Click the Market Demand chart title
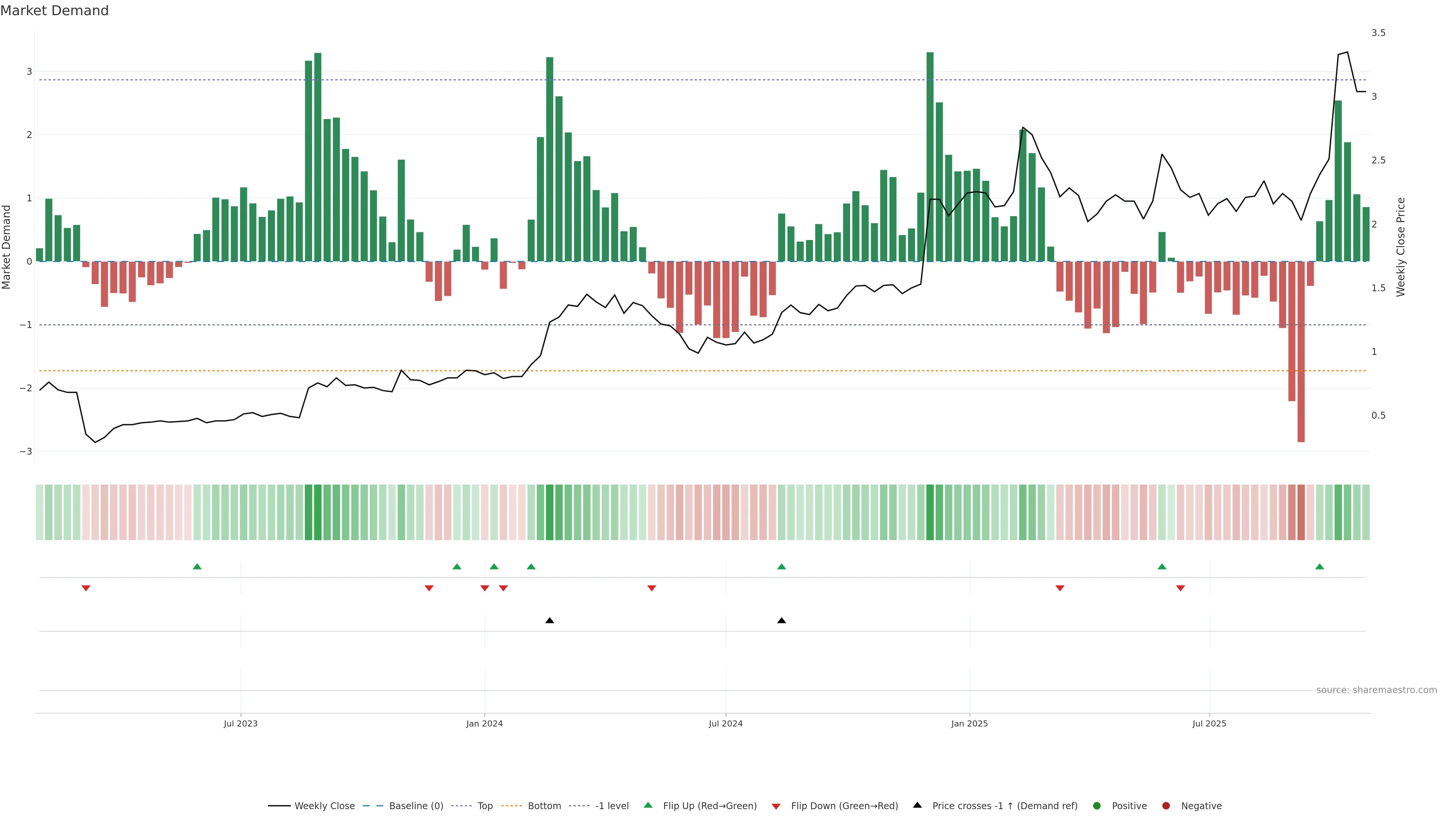 (54, 11)
